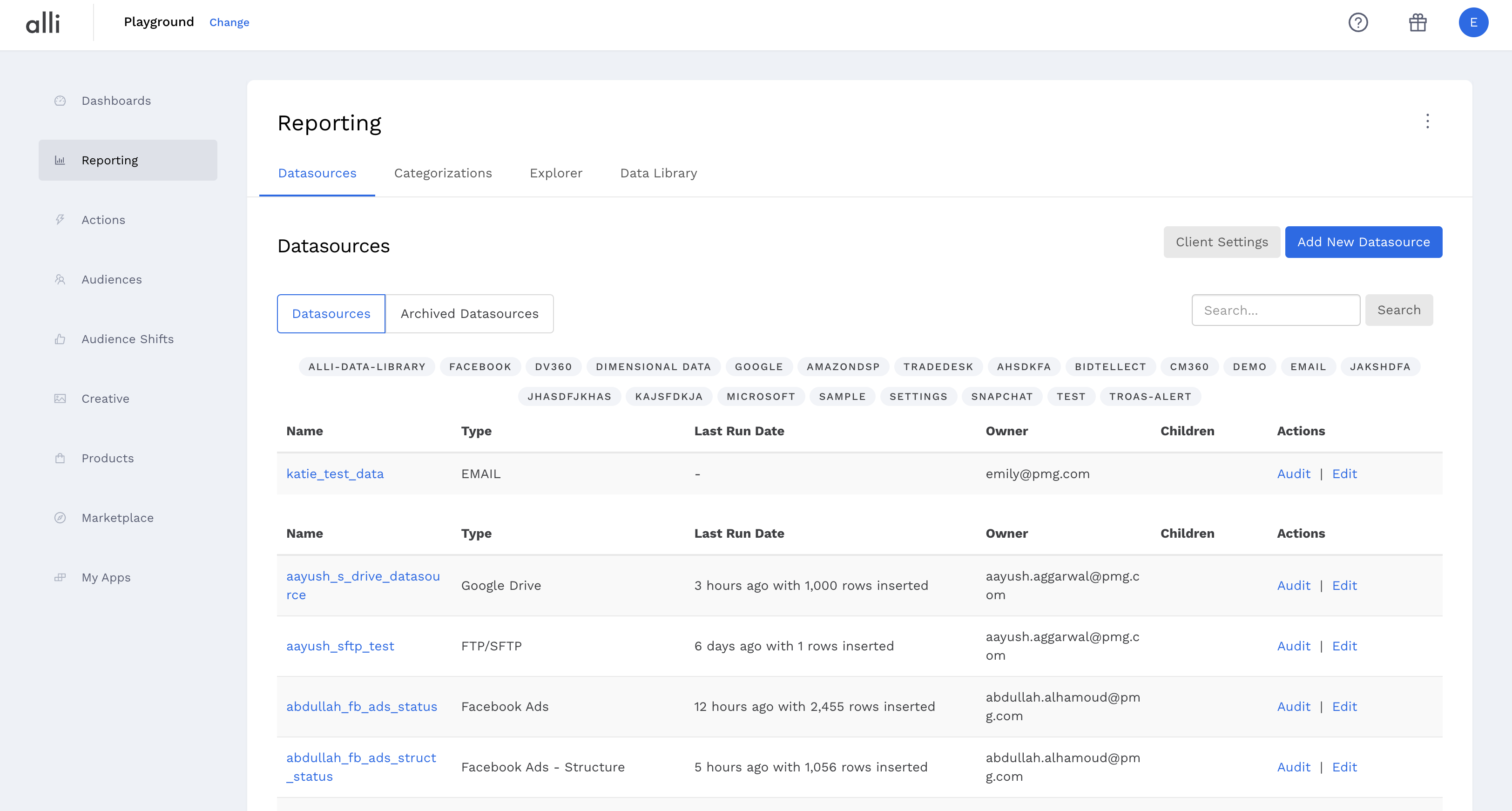The height and width of the screenshot is (811, 1512).
Task: Click the Add New Datasource button
Action: [1363, 242]
